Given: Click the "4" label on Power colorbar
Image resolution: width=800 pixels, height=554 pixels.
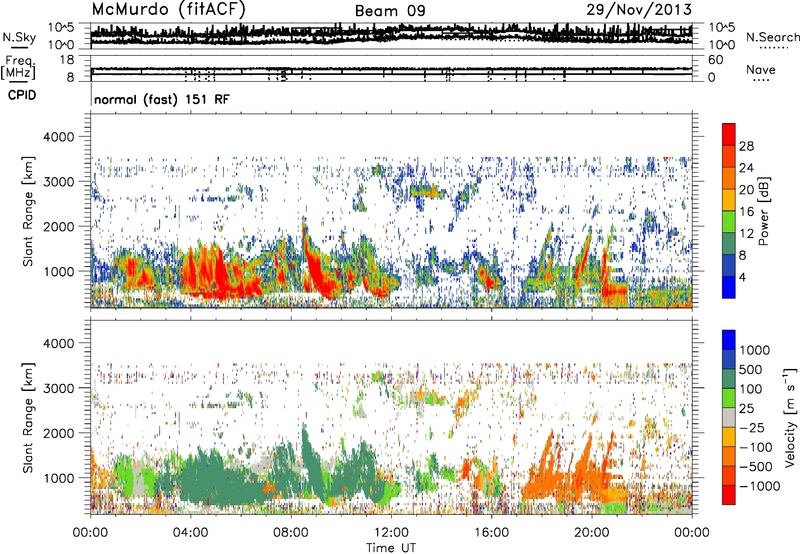Looking at the screenshot, I should click(742, 277).
